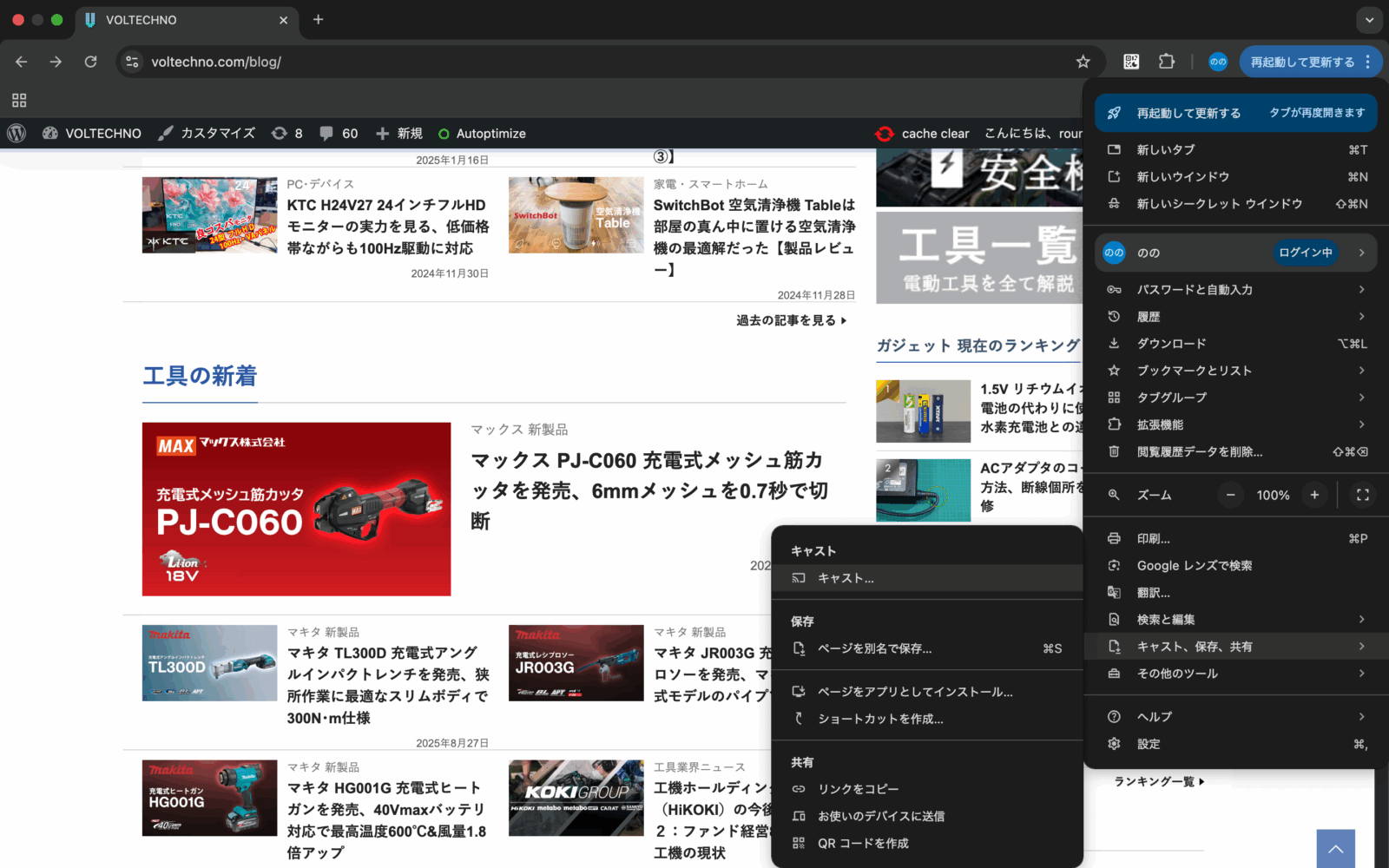Open 設定 from the Chrome menu
This screenshot has height=868, width=1389.
pos(1236,744)
